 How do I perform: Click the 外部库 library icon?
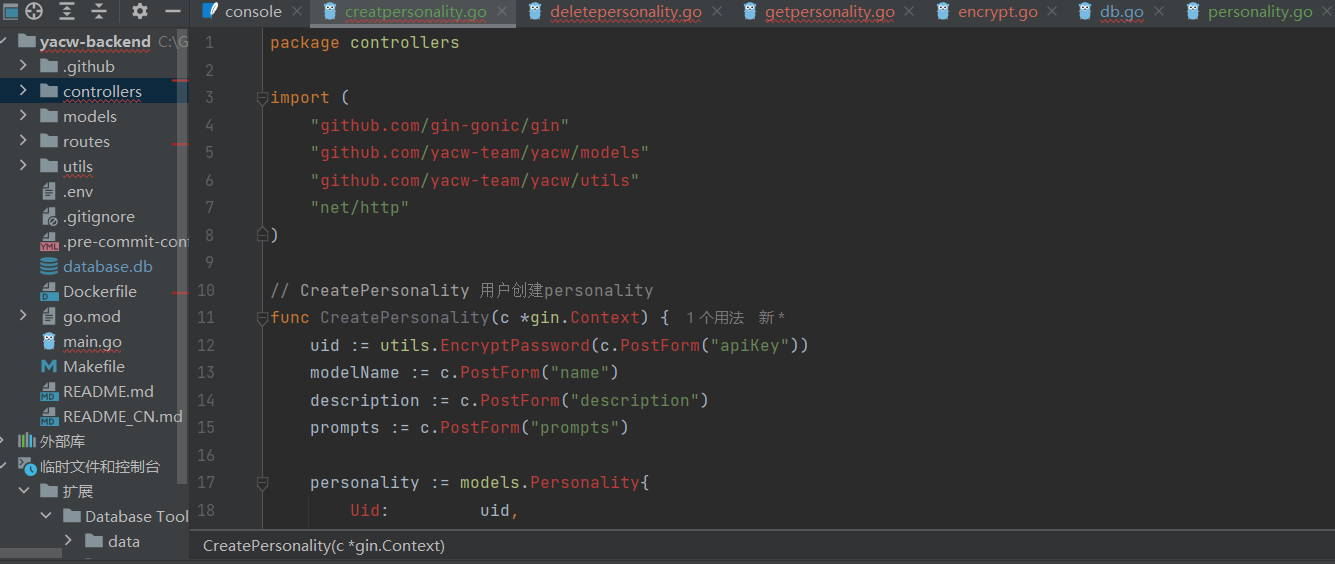point(27,442)
